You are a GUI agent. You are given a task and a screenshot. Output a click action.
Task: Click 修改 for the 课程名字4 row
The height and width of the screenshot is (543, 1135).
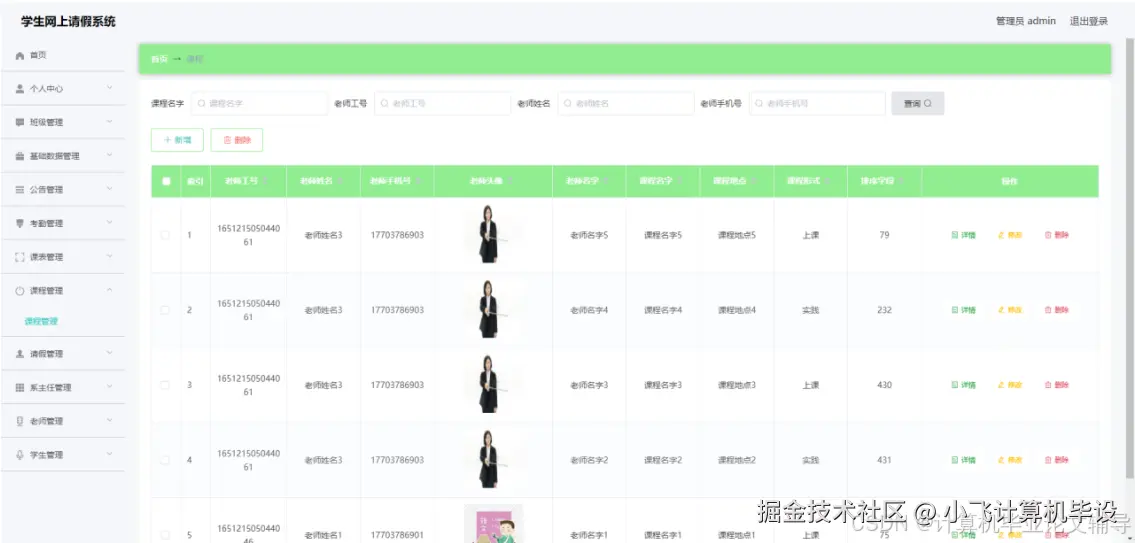click(x=1010, y=310)
